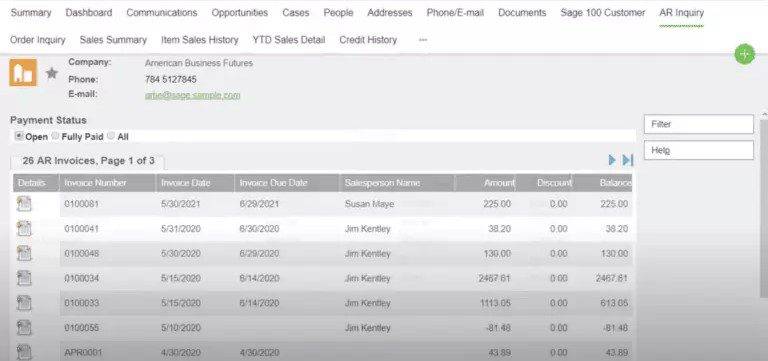The width and height of the screenshot is (768, 361).
Task: Open details icon for invoice 0100048
Action: tap(24, 253)
